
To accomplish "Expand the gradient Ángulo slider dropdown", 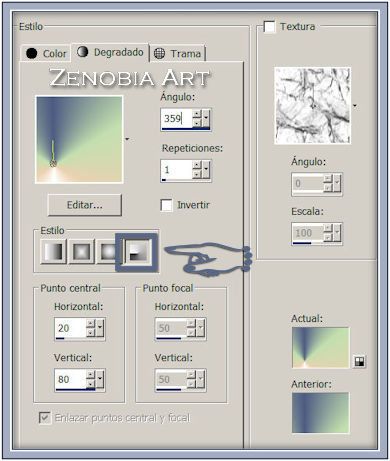I will click(x=206, y=118).
